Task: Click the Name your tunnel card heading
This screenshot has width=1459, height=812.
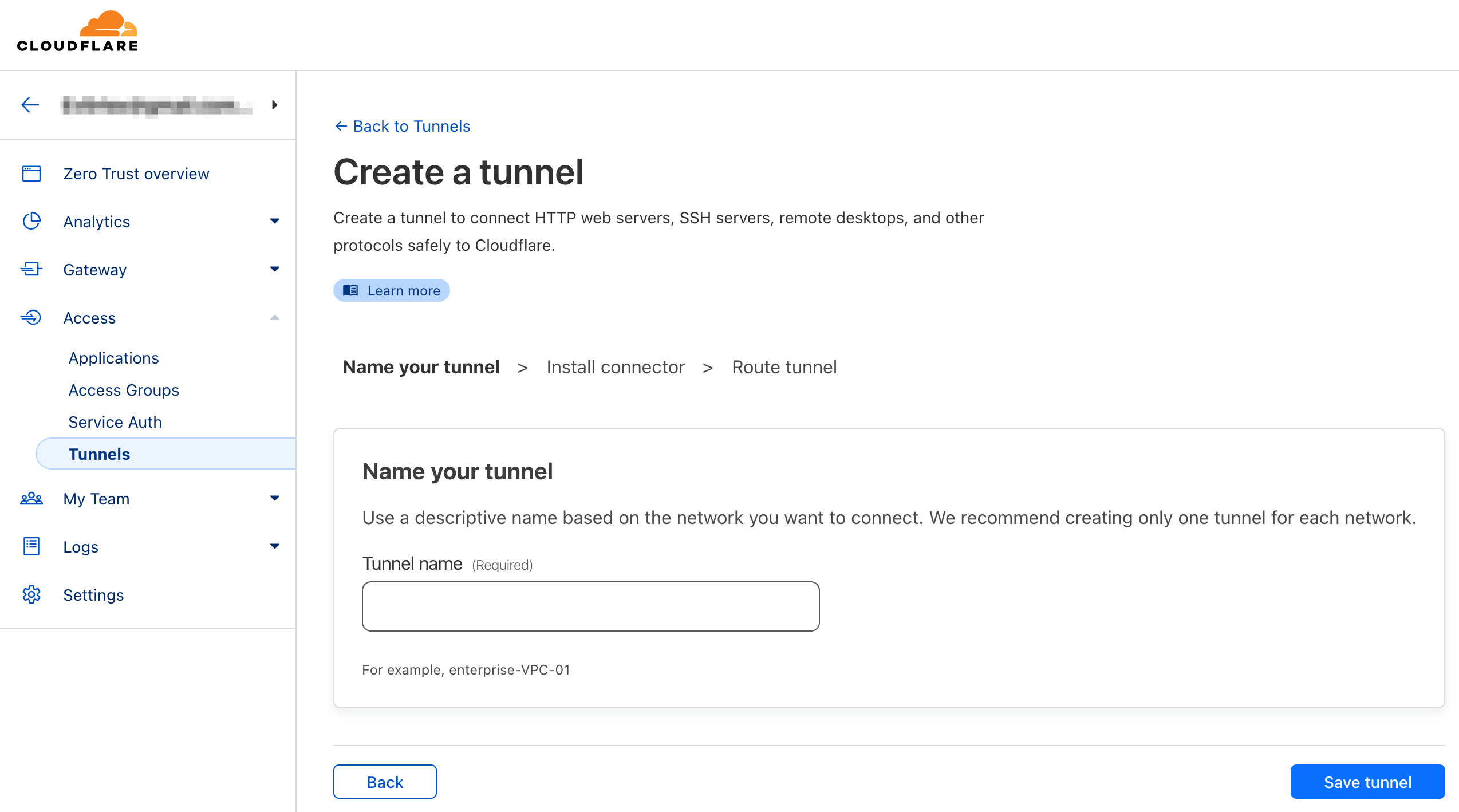Action: [458, 471]
